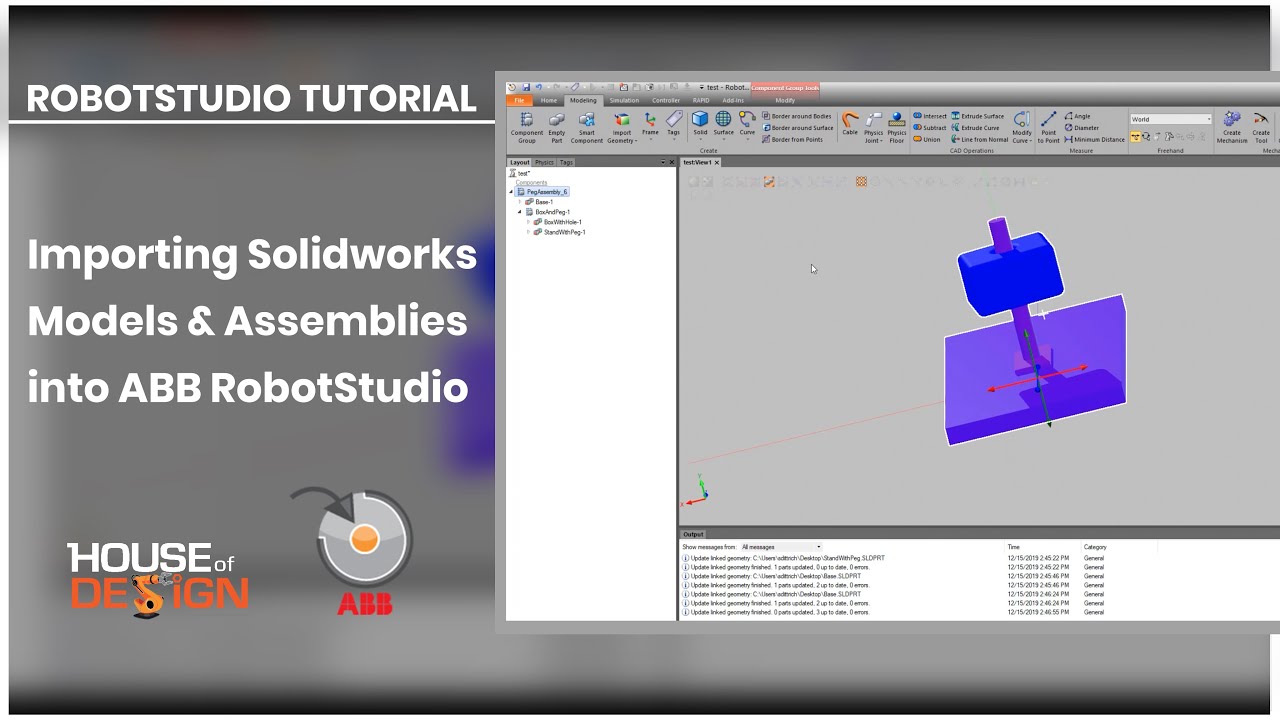Toggle the Freehand Move tool
Image resolution: width=1280 pixels, height=720 pixels.
(1135, 137)
